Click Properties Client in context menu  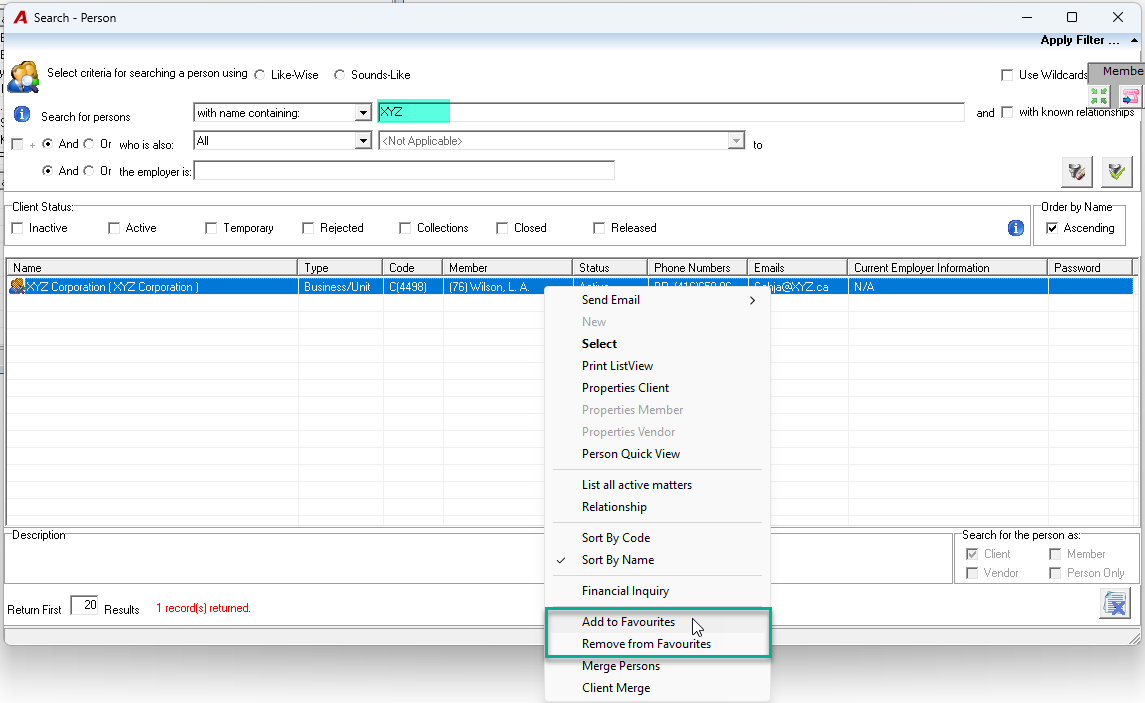point(657,388)
